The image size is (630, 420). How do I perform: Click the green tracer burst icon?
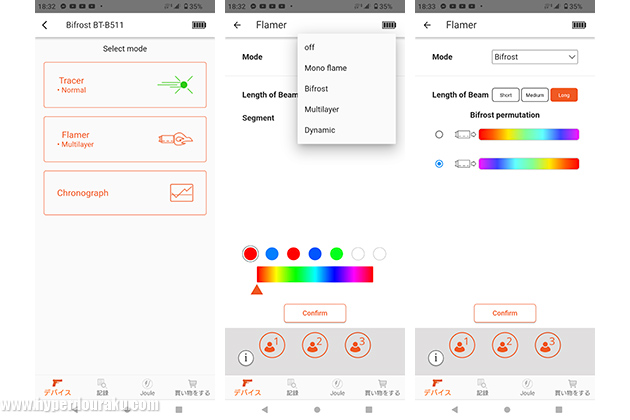click(174, 85)
